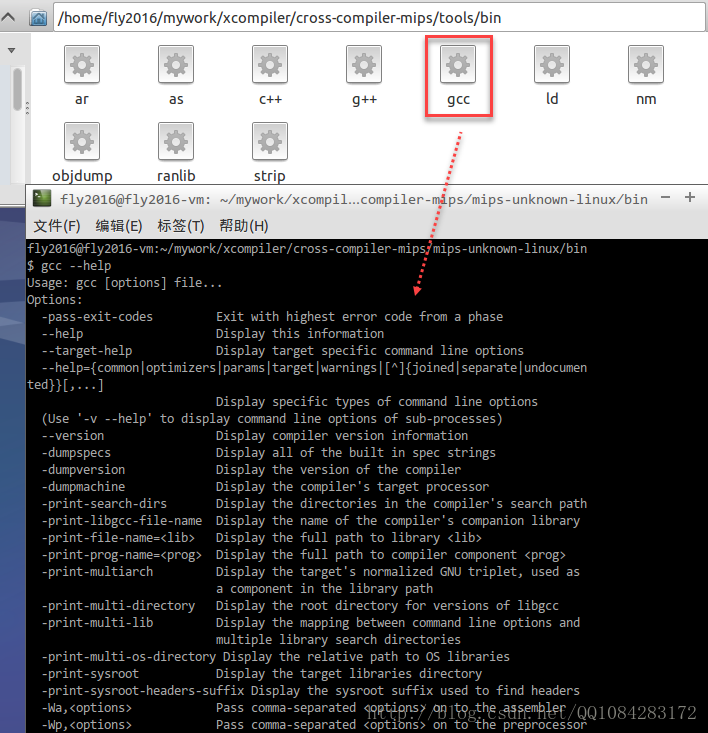Viewport: 708px width, 733px height.
Task: Click the '-dumpspecs' option text
Action: 76,453
